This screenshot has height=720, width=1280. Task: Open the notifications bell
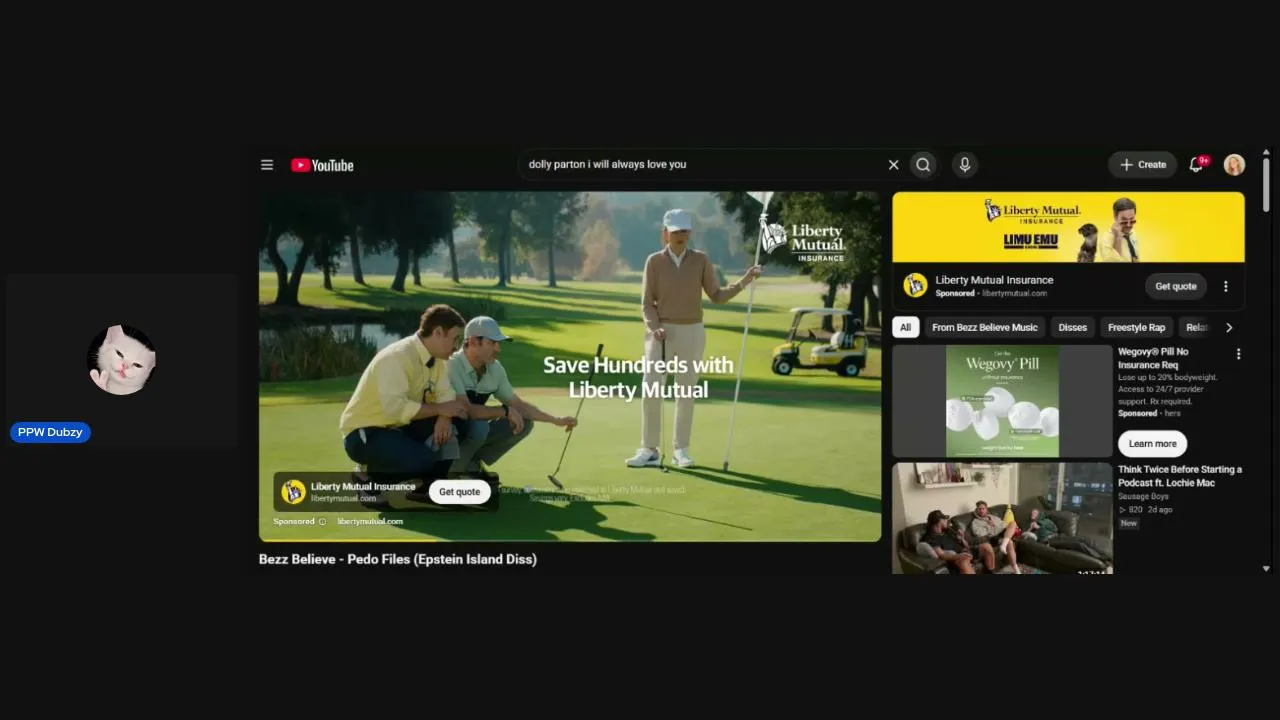pos(1196,165)
